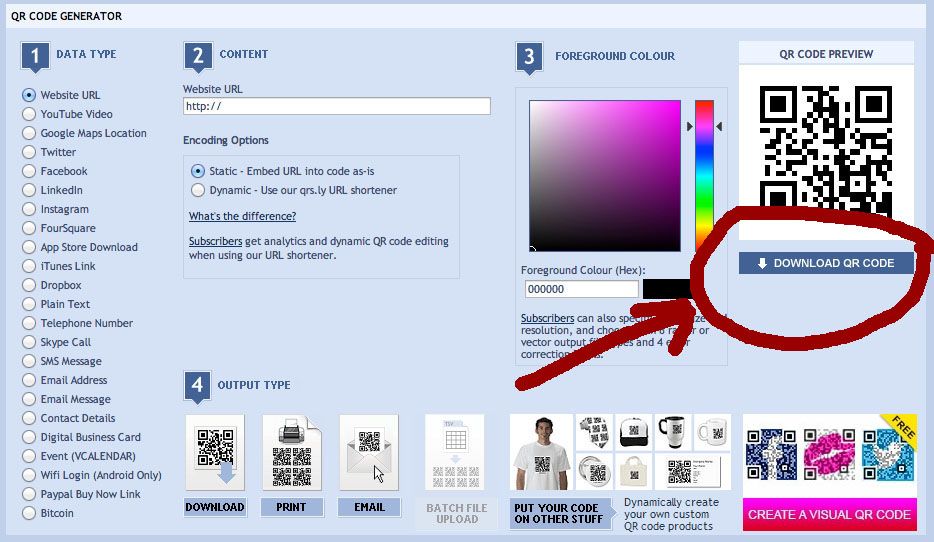Select Digital Business Card option
This screenshot has height=542, width=934.
(x=29, y=437)
